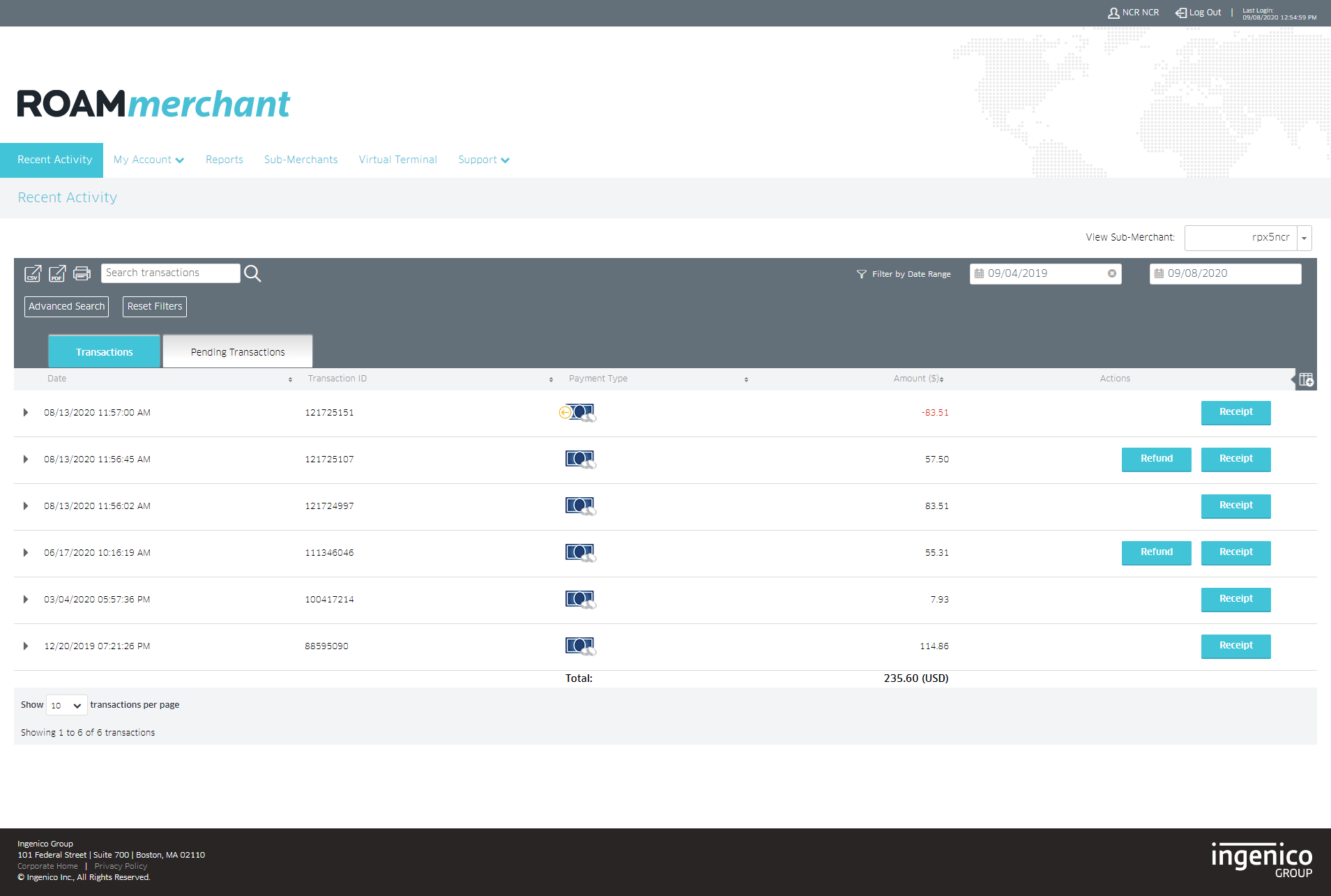Expand transaction row 121725107
The width and height of the screenshot is (1331, 896).
[26, 460]
